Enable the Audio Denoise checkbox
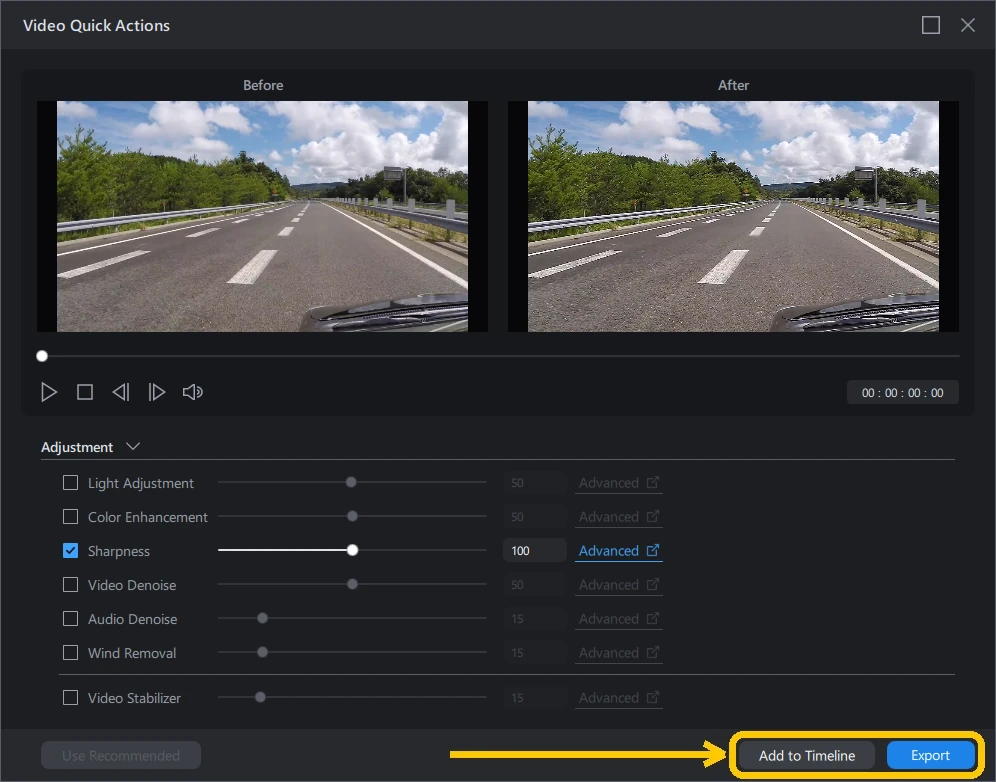Viewport: 996px width, 782px height. [71, 619]
